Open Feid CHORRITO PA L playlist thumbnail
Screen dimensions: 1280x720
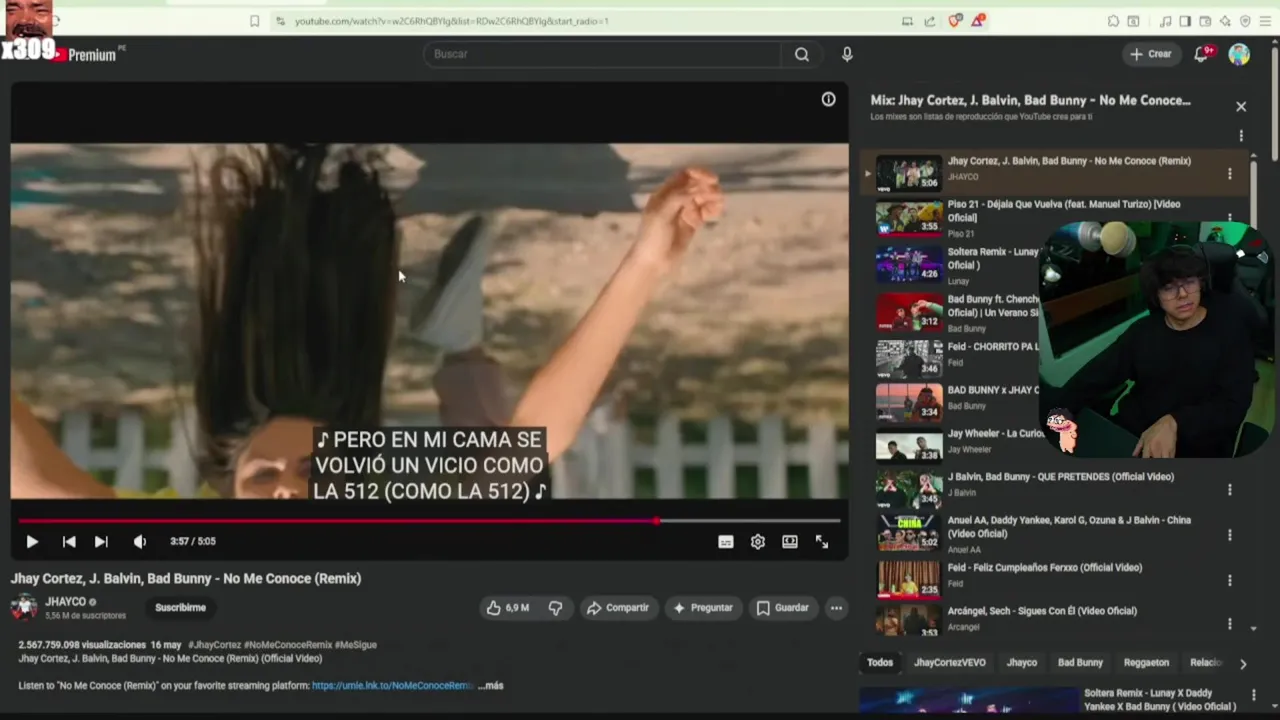(909, 358)
